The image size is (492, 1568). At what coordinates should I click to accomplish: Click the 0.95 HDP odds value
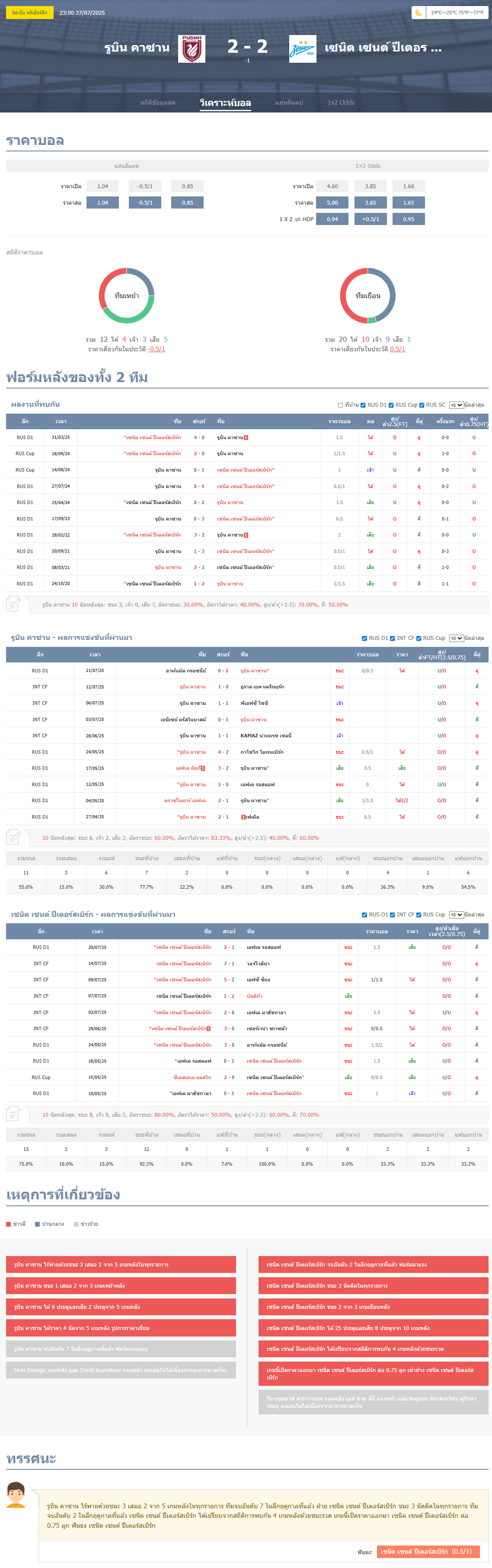pos(409,219)
